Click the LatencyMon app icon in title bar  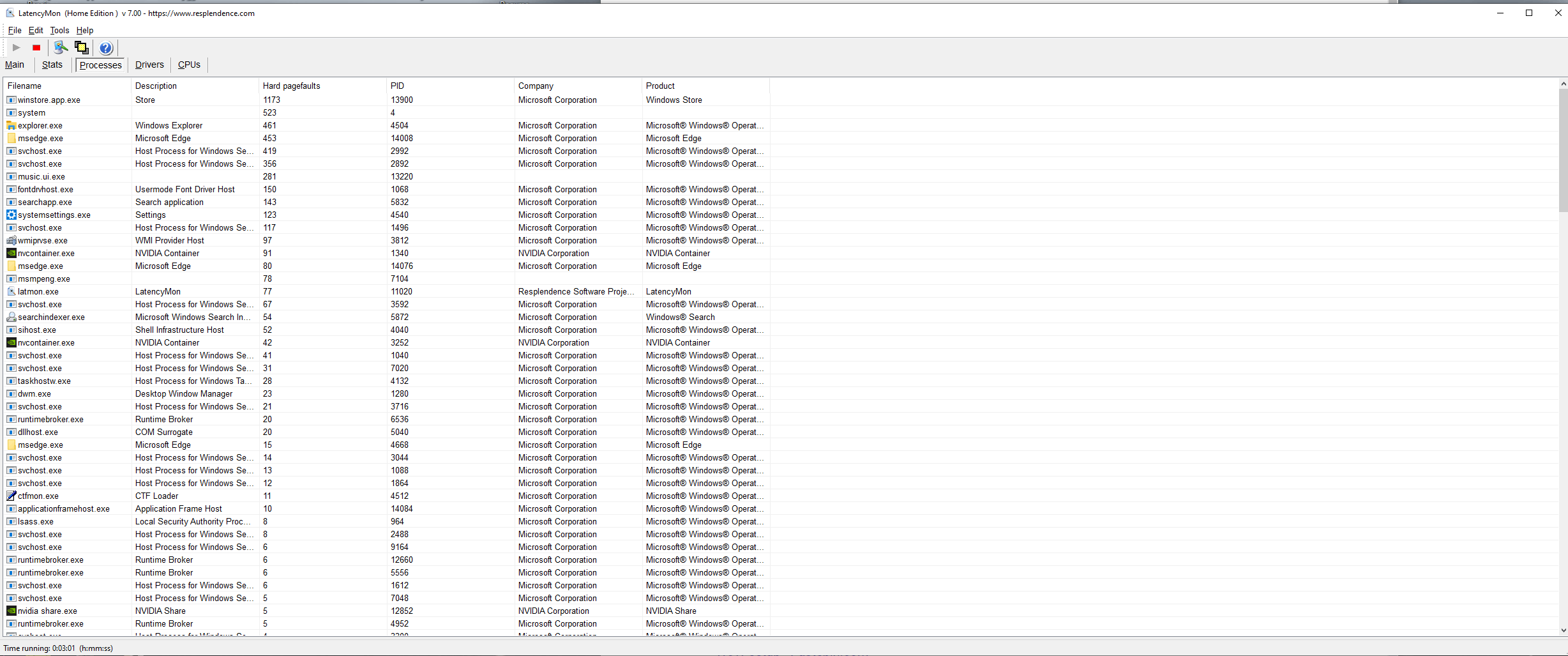(10, 13)
